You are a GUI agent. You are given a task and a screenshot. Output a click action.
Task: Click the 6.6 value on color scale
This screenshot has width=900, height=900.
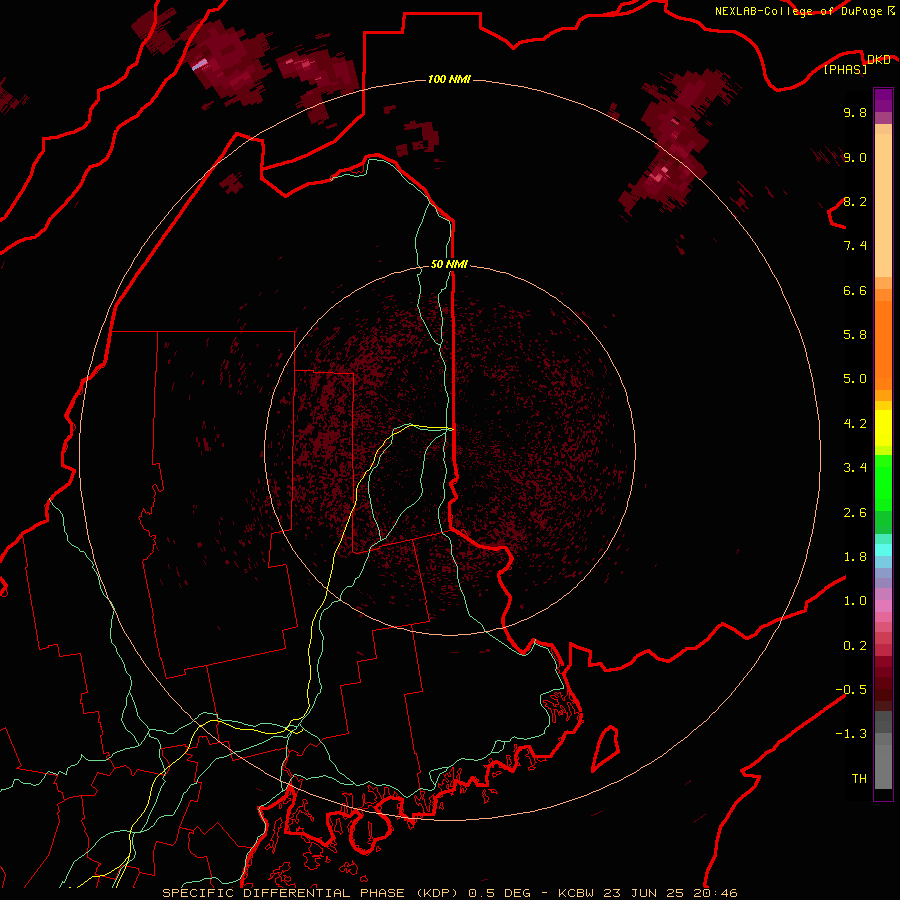(855, 290)
